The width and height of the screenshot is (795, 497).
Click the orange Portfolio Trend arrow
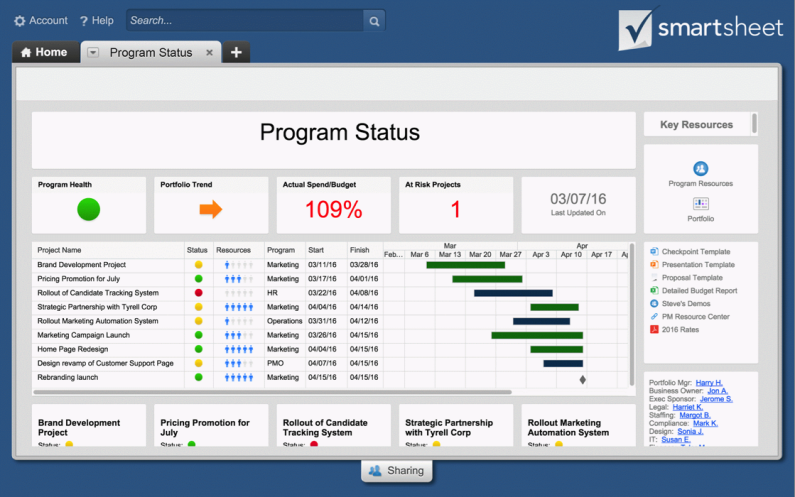pyautogui.click(x=210, y=209)
